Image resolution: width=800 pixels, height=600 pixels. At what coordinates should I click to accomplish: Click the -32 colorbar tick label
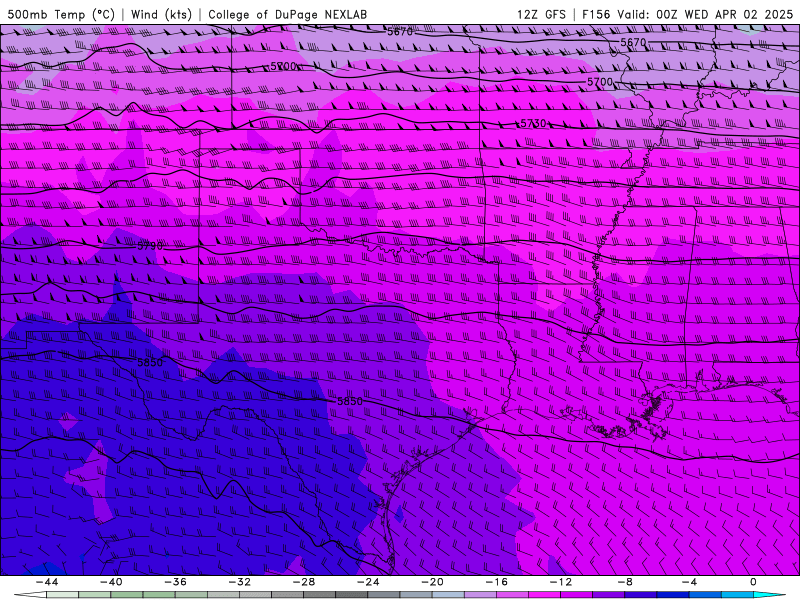(239, 582)
